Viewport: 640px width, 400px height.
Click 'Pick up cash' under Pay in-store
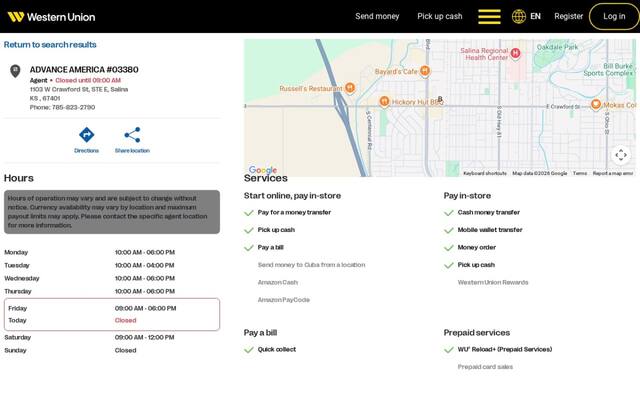tap(476, 265)
